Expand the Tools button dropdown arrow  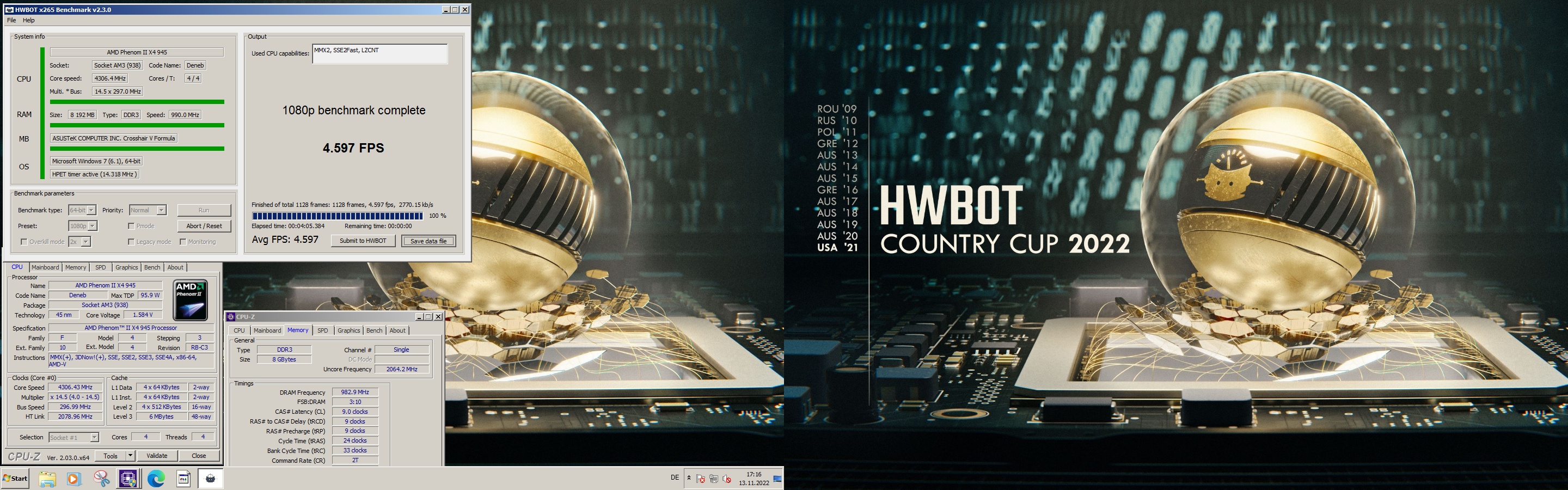pyautogui.click(x=130, y=456)
